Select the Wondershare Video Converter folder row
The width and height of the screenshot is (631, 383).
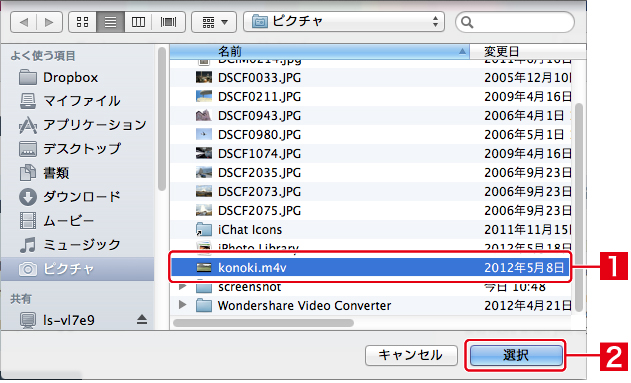(371, 305)
